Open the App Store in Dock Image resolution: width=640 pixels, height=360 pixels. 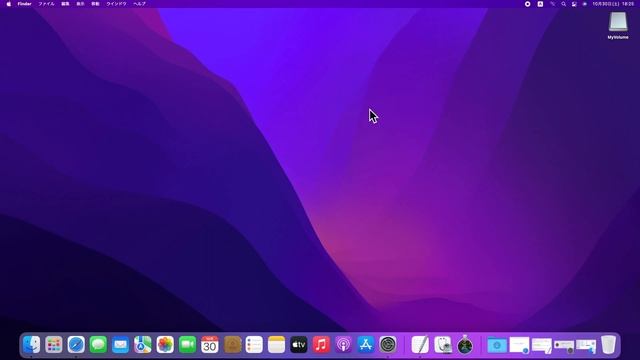tap(365, 345)
